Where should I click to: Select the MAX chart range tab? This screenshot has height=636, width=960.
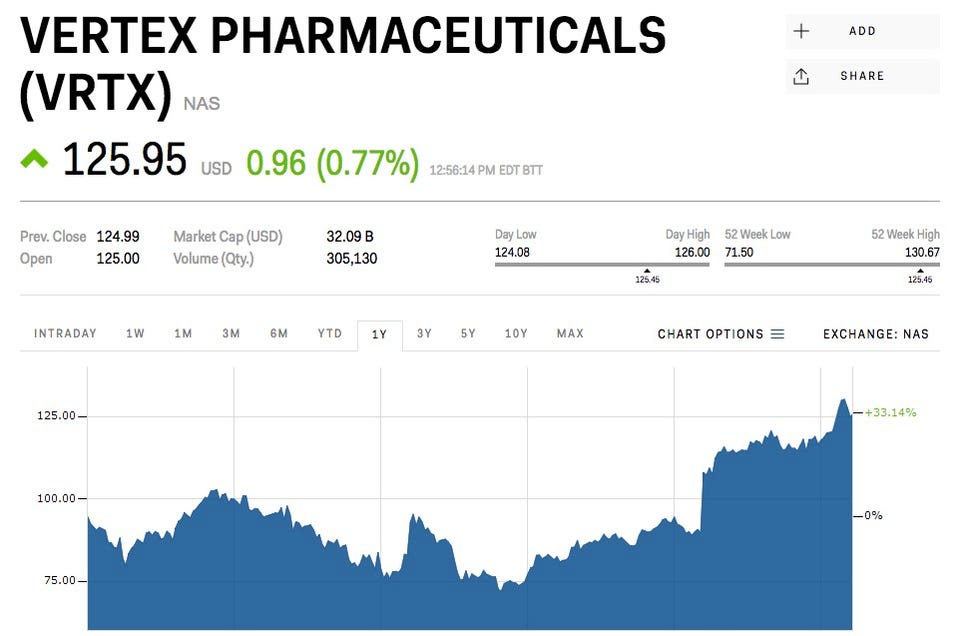[x=570, y=334]
